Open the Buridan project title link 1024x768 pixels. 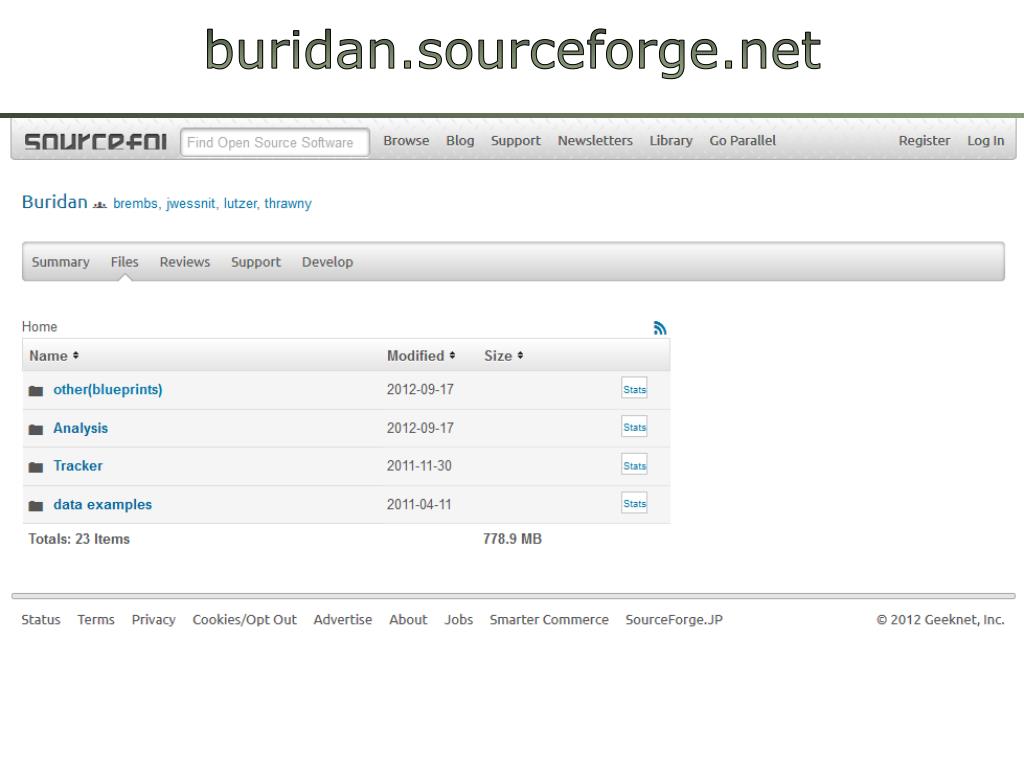coord(55,202)
